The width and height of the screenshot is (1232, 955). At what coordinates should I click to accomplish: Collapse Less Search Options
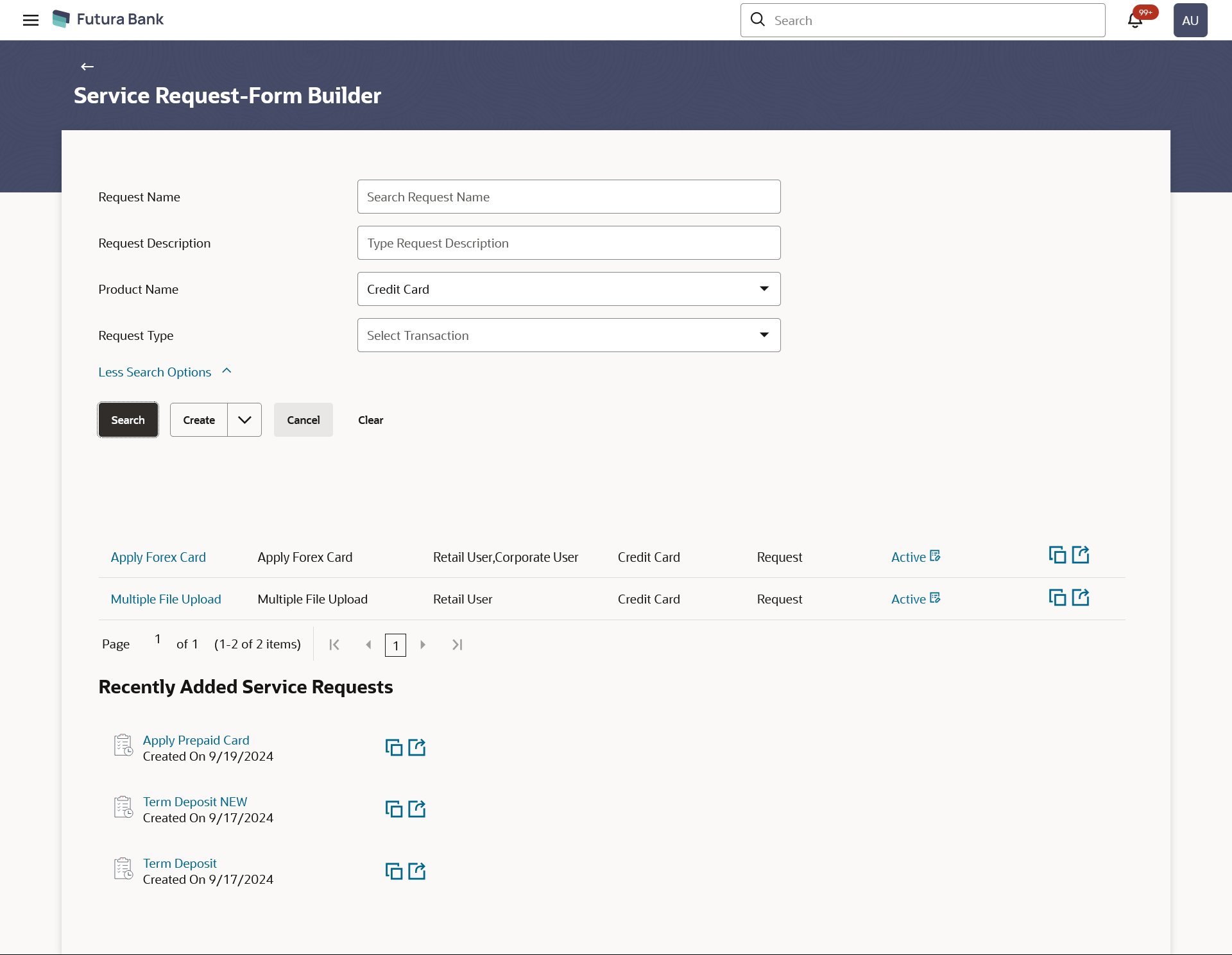click(x=164, y=372)
